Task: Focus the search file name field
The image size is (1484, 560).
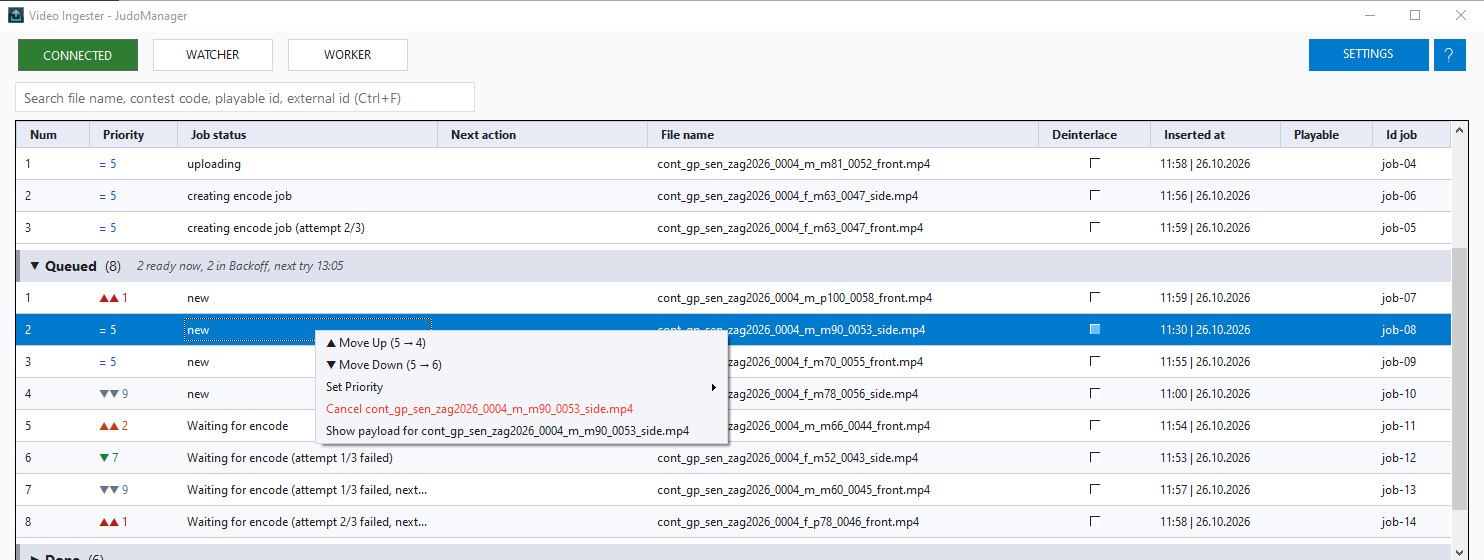Action: click(x=245, y=98)
